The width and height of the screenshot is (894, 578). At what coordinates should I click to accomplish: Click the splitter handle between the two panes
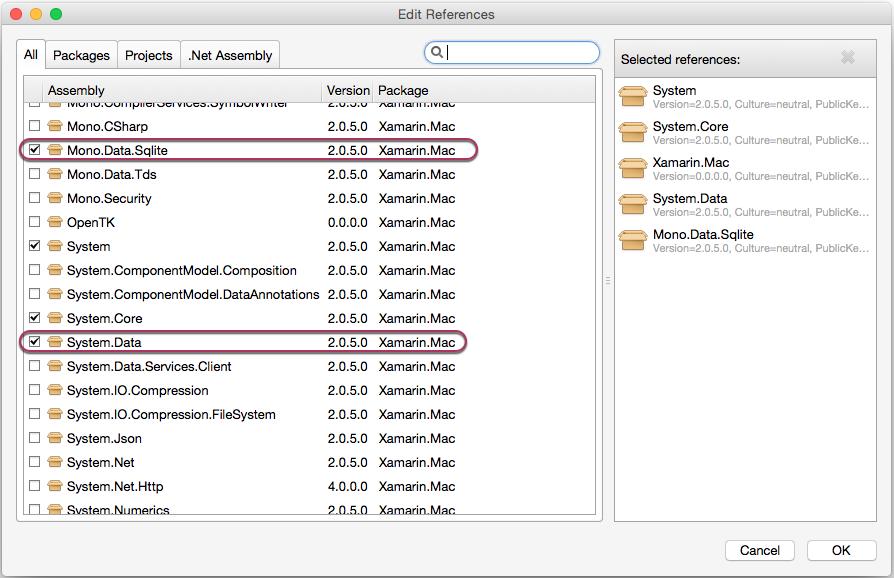(x=608, y=280)
